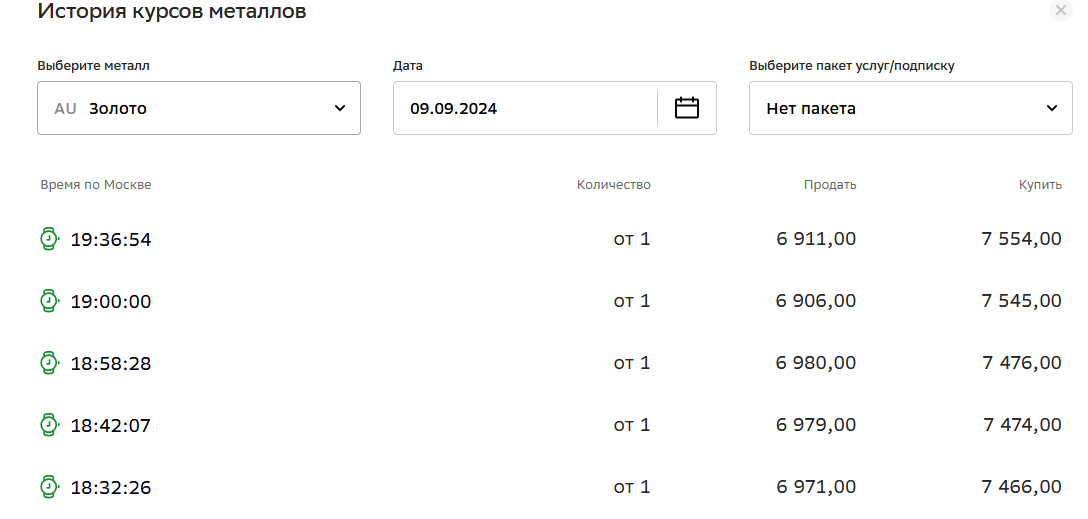Select the buy rate 7 466,00
Image resolution: width=1088 pixels, height=519 pixels.
click(x=1022, y=487)
